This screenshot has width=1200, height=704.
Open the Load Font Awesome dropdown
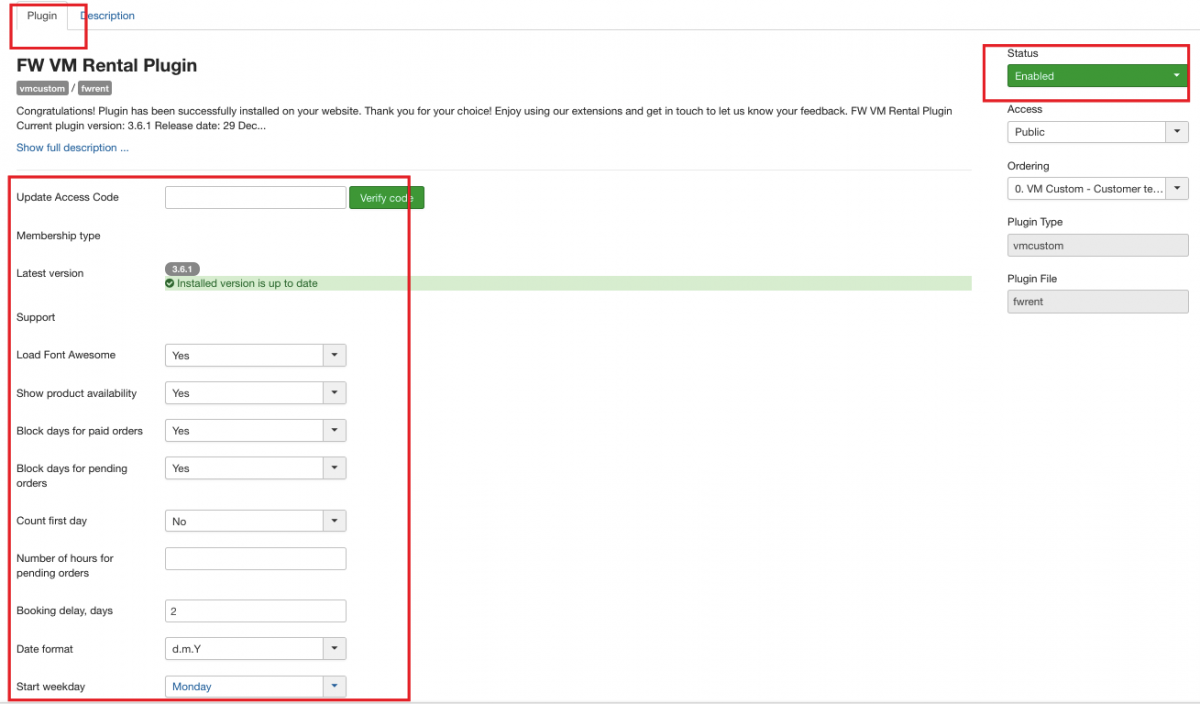point(255,355)
